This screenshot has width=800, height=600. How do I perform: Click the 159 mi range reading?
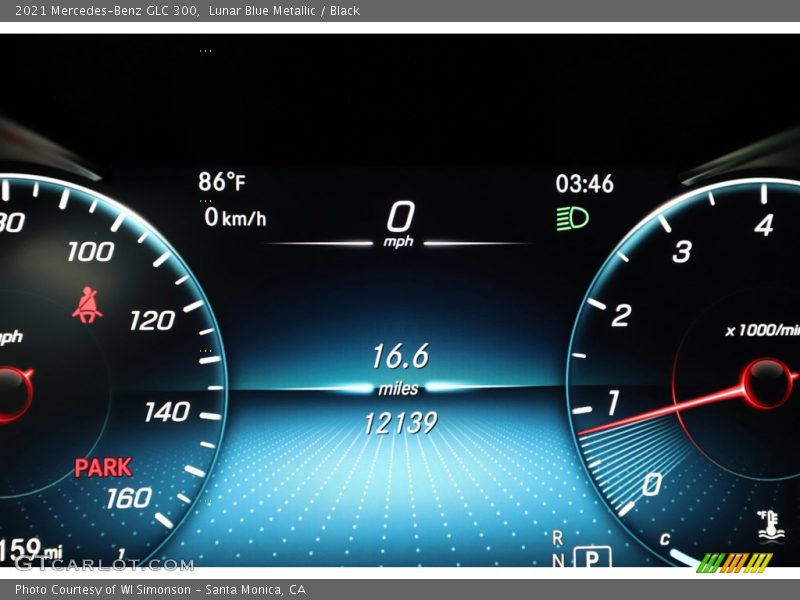pyautogui.click(x=31, y=551)
